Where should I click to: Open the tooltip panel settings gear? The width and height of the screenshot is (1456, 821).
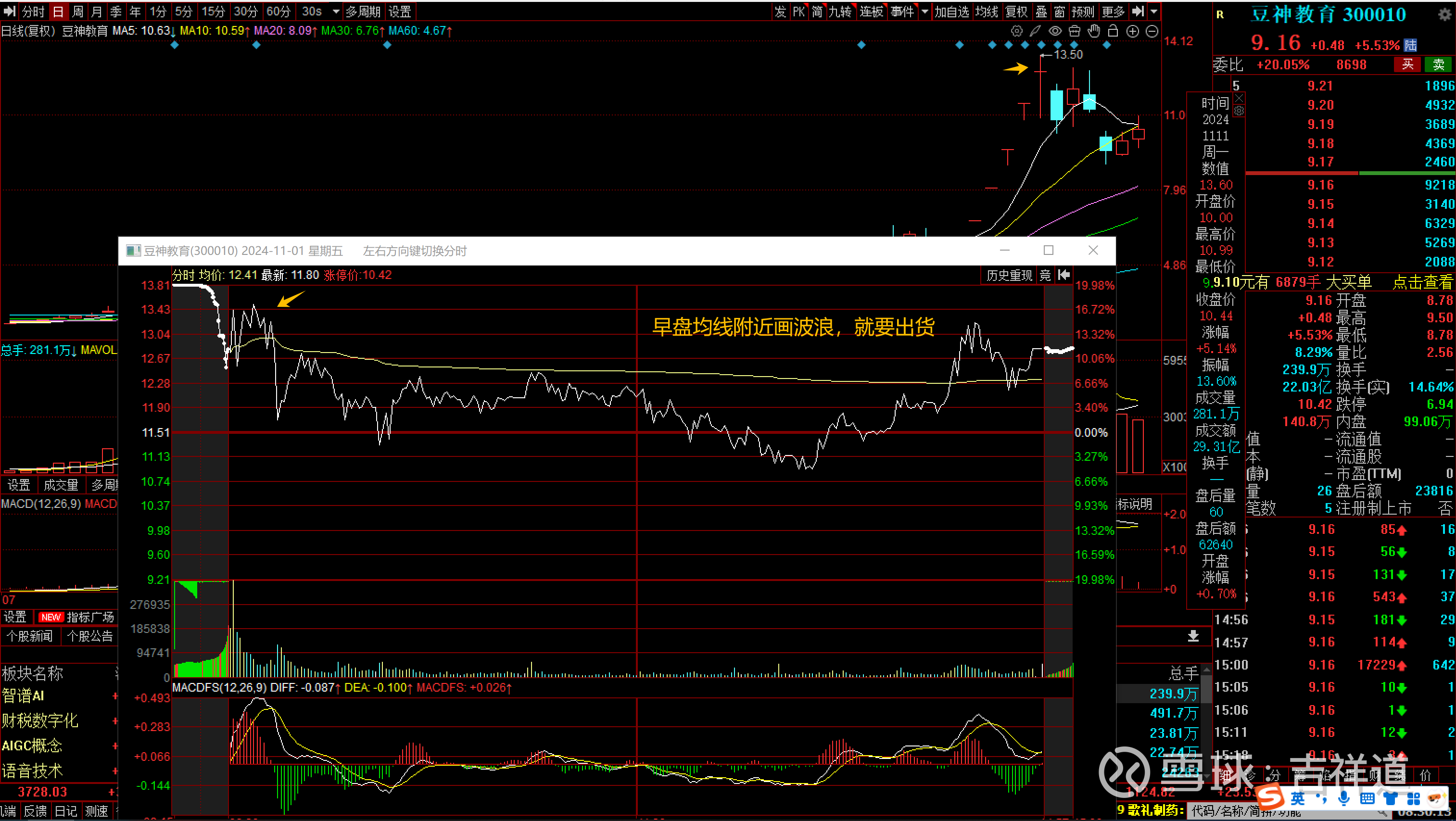coord(1239,111)
